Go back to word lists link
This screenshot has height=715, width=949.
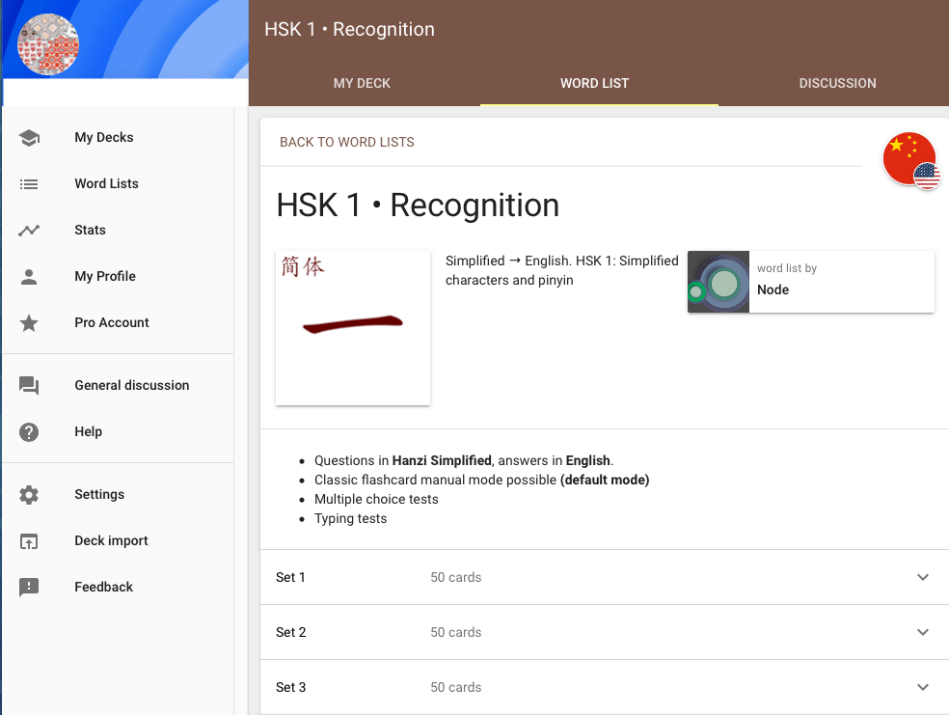[347, 142]
